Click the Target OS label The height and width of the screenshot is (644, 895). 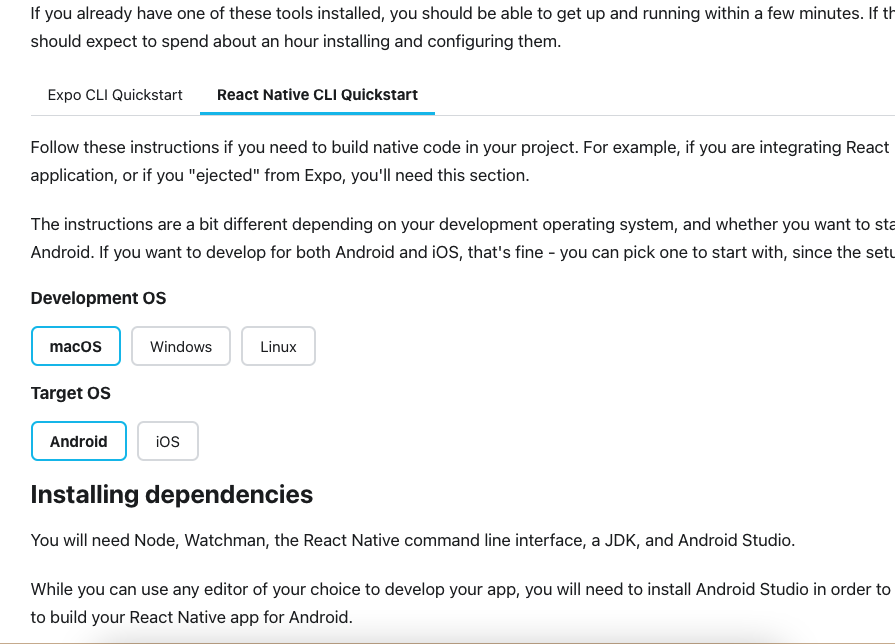(x=70, y=393)
